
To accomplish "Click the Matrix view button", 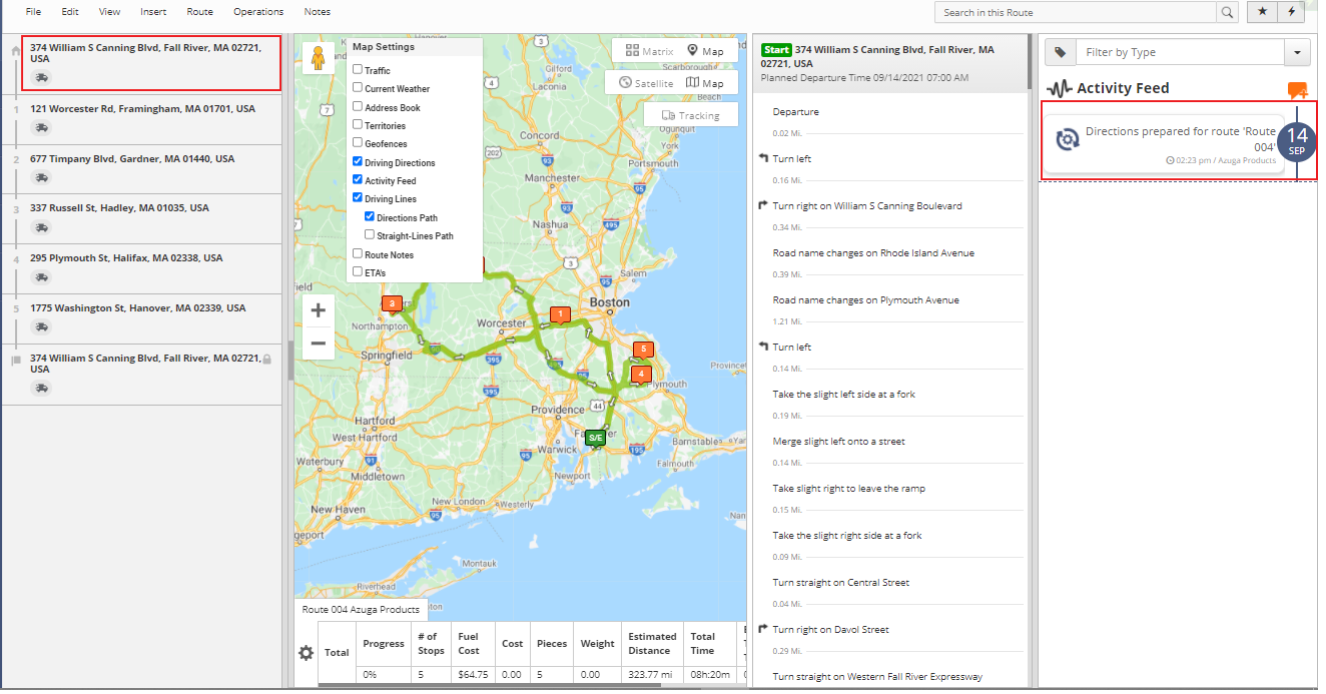I will click(649, 51).
